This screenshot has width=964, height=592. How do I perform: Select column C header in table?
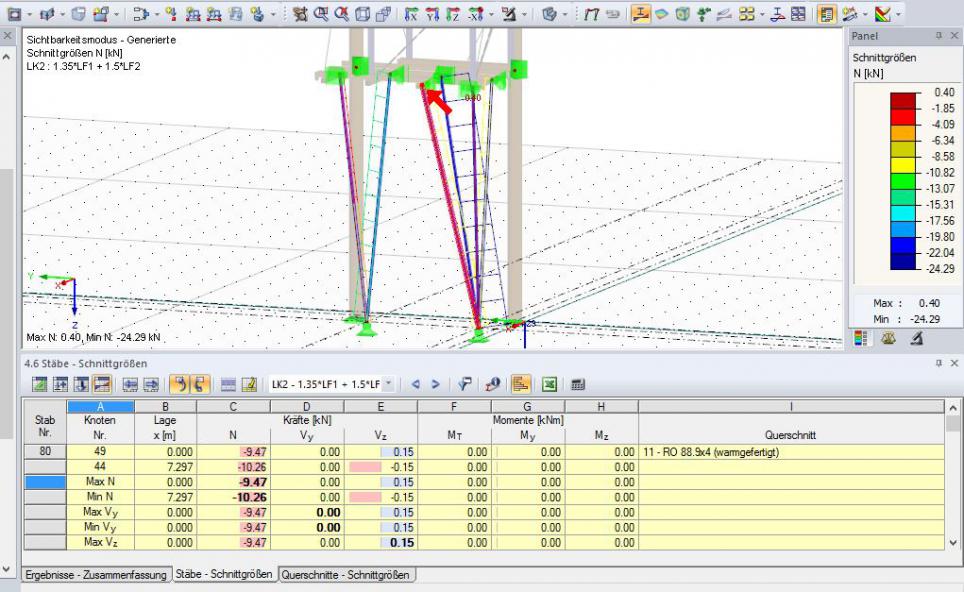coord(233,406)
